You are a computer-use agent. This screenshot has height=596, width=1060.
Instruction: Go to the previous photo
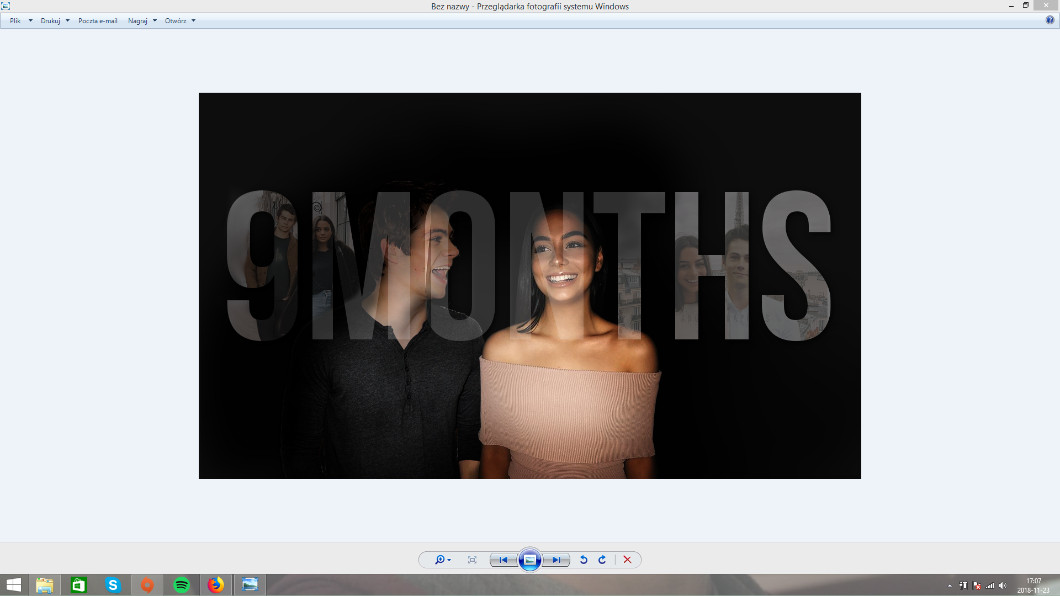click(504, 560)
